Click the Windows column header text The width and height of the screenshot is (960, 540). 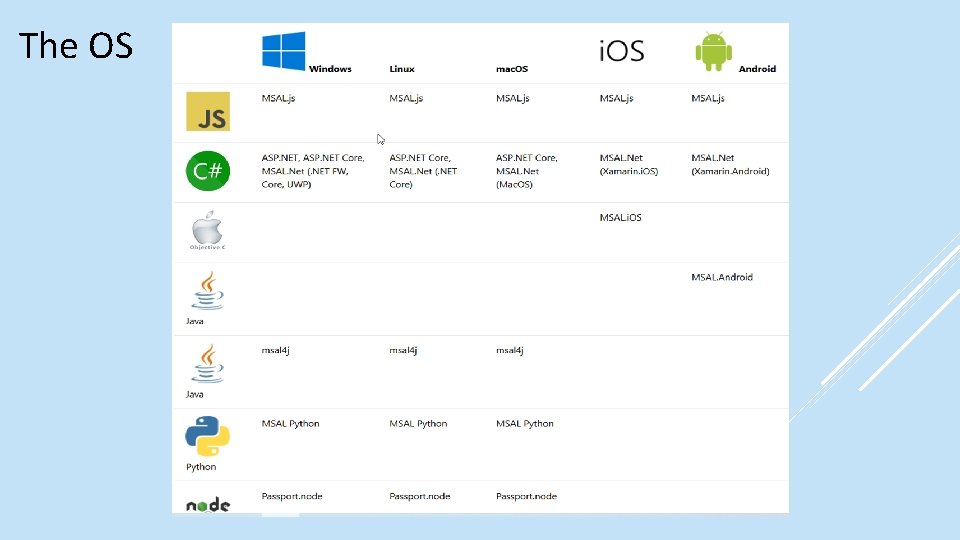(x=330, y=69)
